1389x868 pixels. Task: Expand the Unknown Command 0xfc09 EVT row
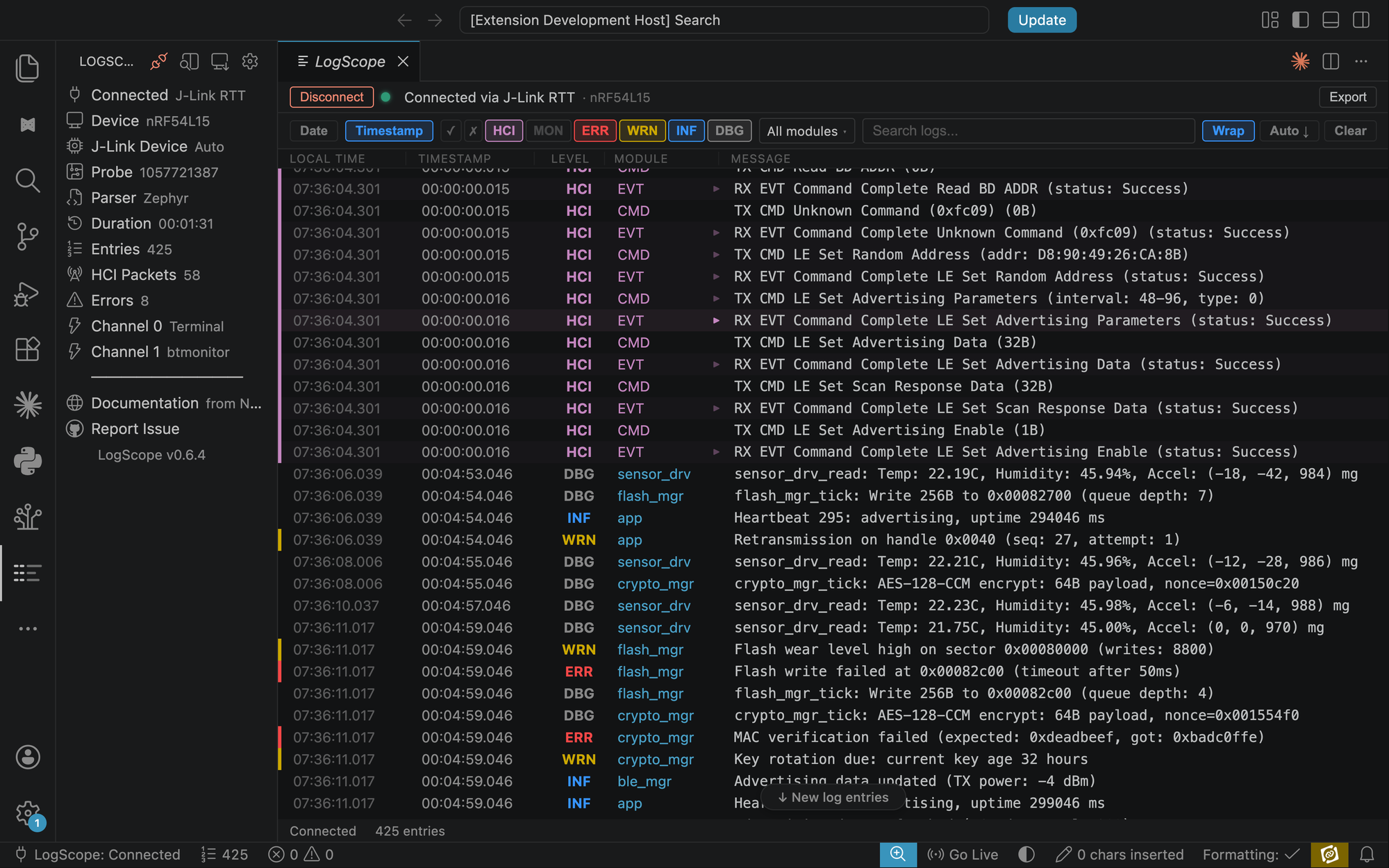[x=716, y=233]
